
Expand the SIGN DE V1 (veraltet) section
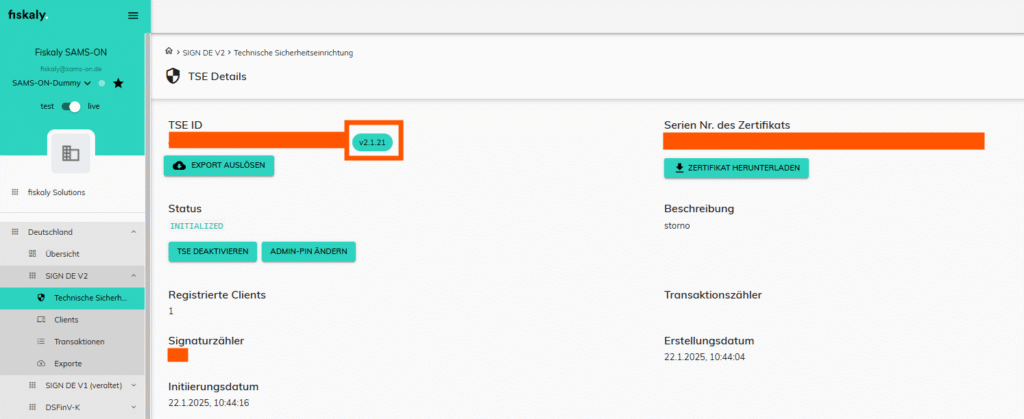[x=133, y=385]
